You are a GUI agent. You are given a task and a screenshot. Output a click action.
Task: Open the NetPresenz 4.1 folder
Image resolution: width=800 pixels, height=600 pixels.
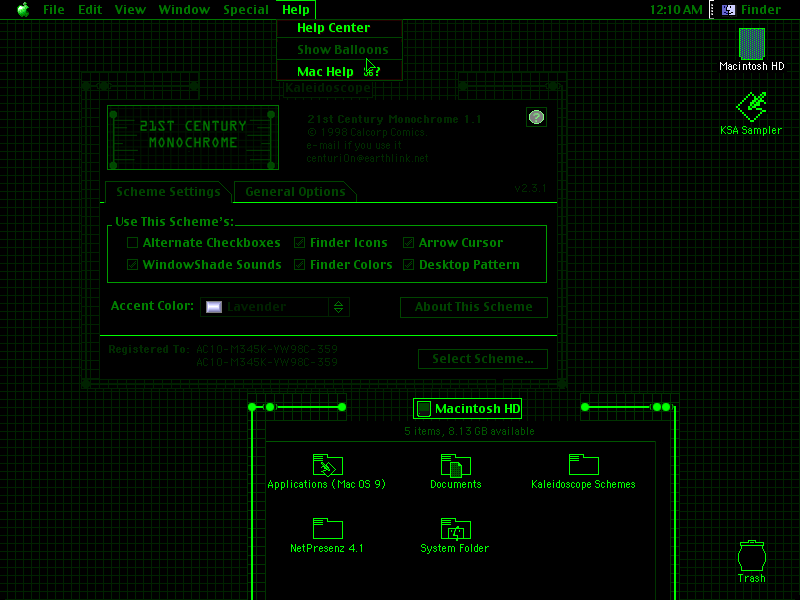coord(327,529)
